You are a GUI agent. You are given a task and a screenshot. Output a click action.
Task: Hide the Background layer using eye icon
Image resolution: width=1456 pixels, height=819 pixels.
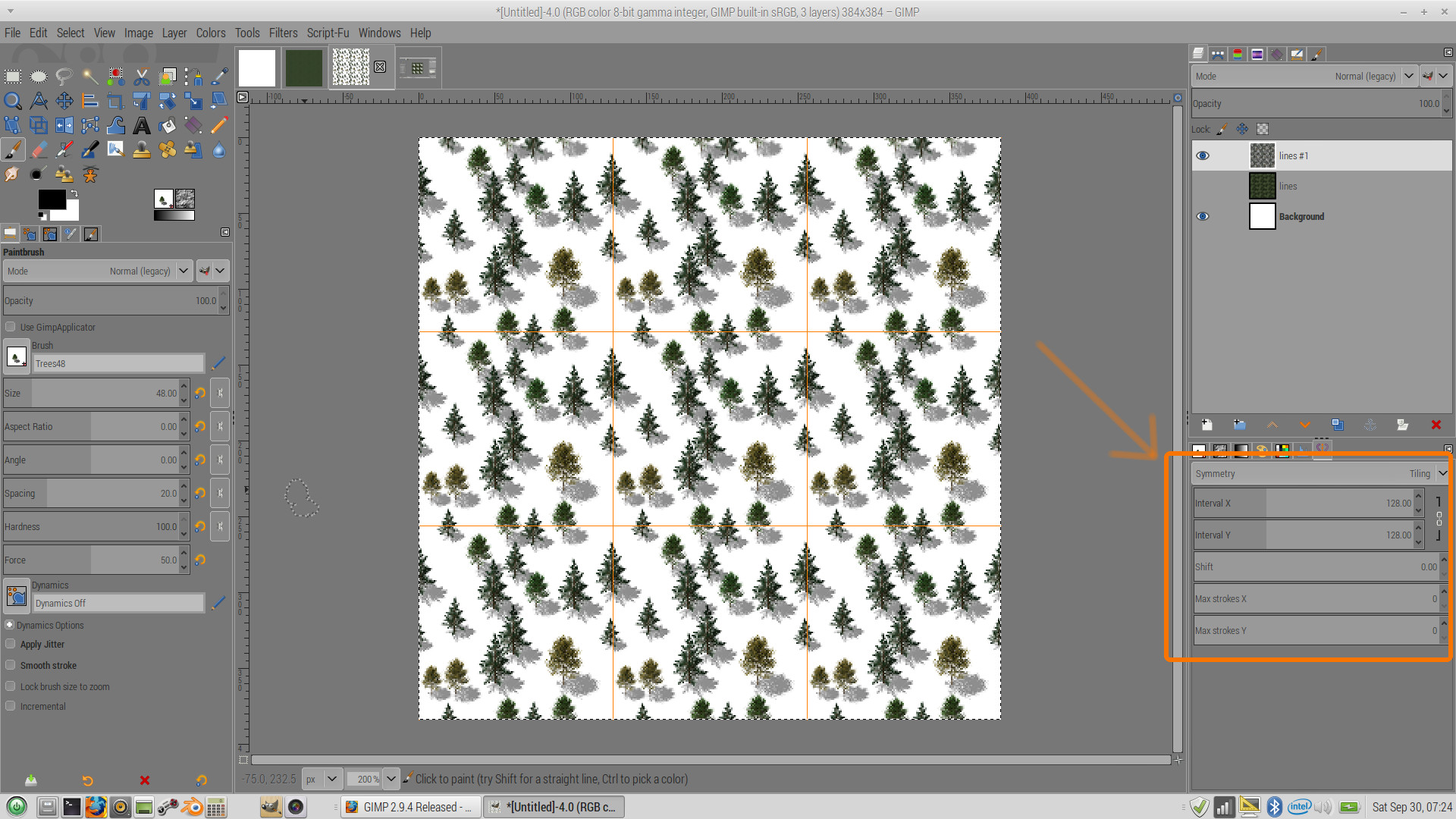pyautogui.click(x=1203, y=216)
